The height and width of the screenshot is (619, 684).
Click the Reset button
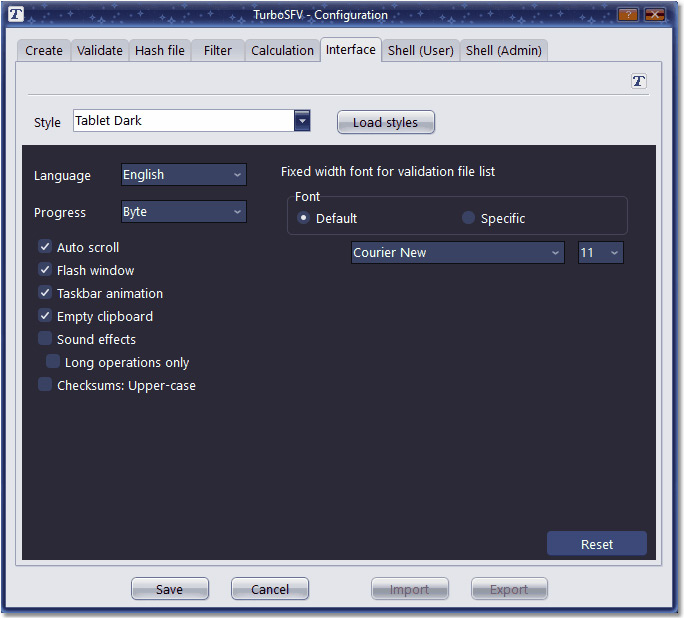click(597, 544)
